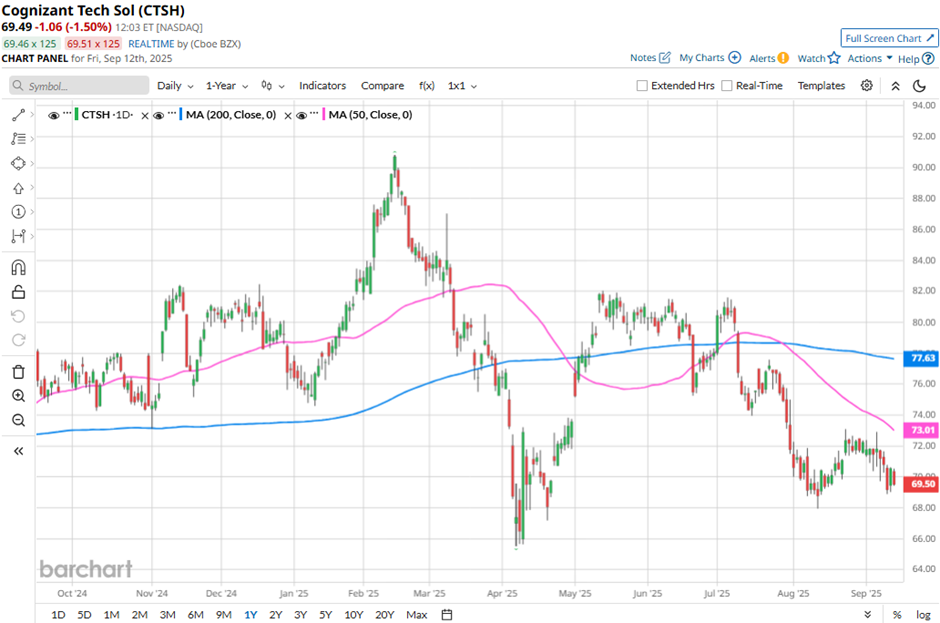Undo the last chart action

pos(19,316)
